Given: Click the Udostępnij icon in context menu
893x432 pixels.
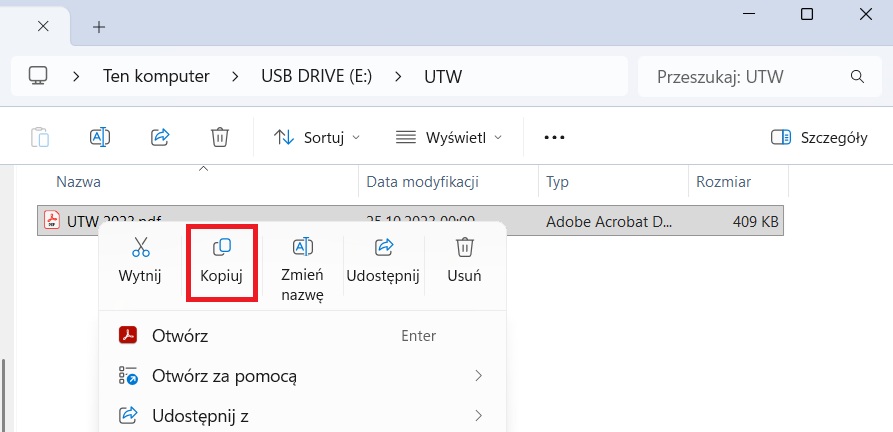Looking at the screenshot, I should click(x=383, y=247).
